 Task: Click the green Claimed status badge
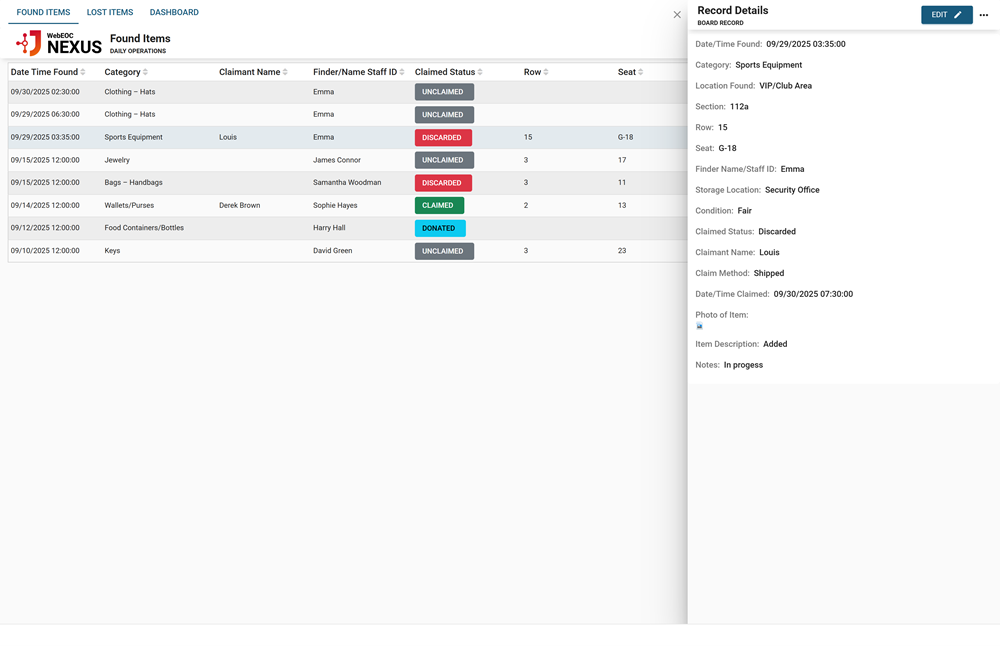click(x=439, y=205)
